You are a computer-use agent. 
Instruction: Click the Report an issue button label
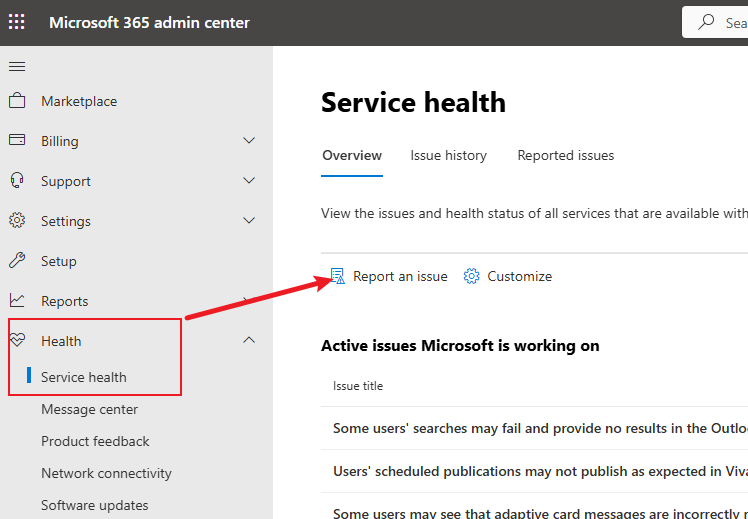[x=400, y=276]
